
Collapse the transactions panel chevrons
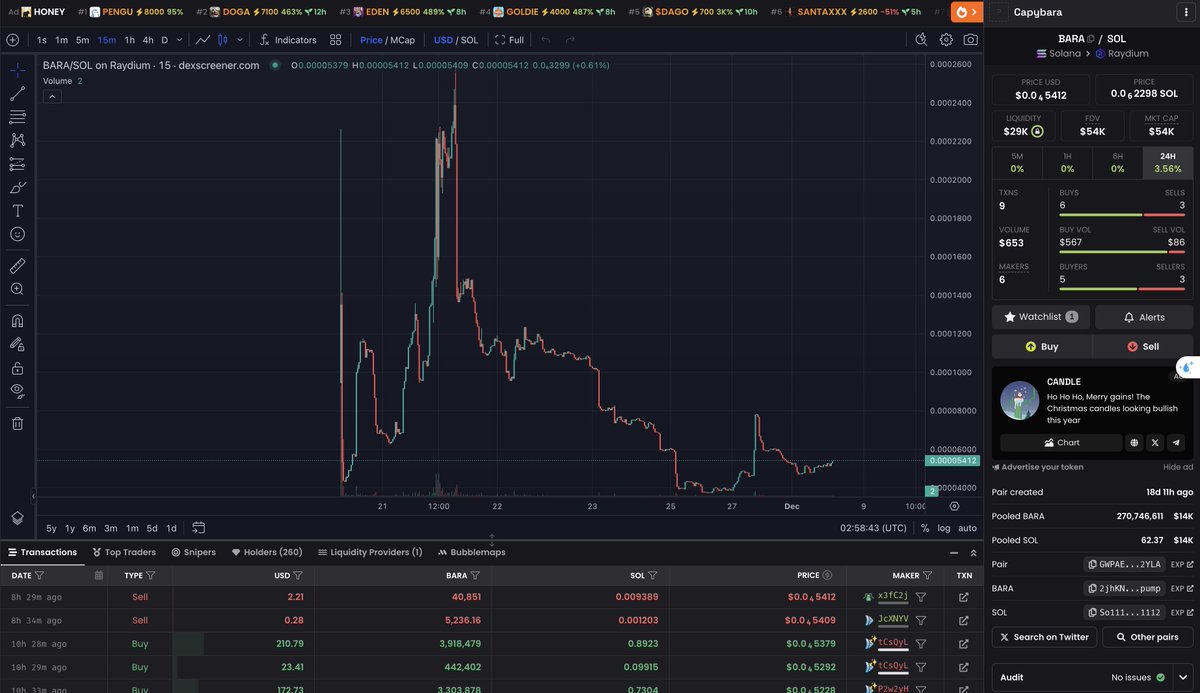tap(973, 552)
